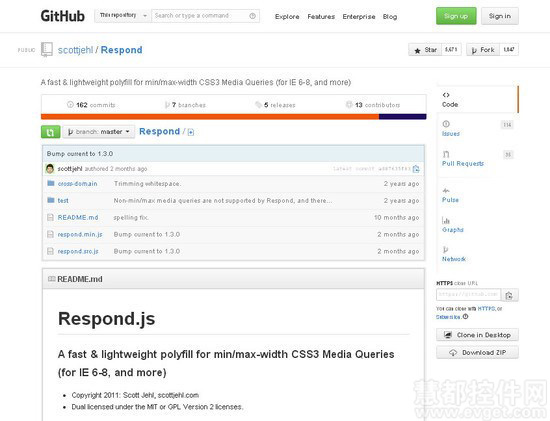Open the Bump current to 1.3.0 commit title
This screenshot has width=550, height=421.
point(80,154)
